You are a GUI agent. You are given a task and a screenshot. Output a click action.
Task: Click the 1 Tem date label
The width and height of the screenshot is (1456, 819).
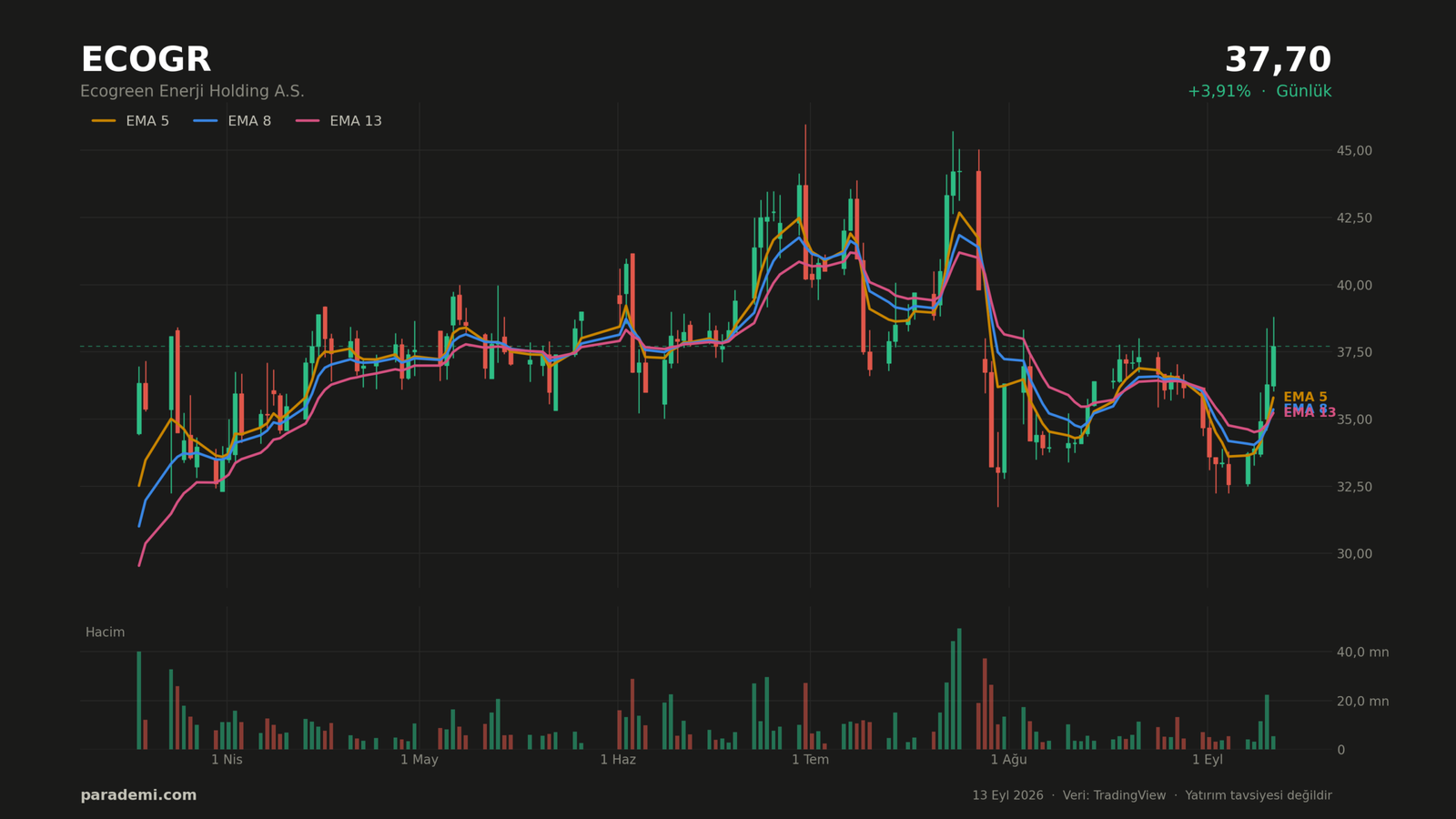(810, 760)
